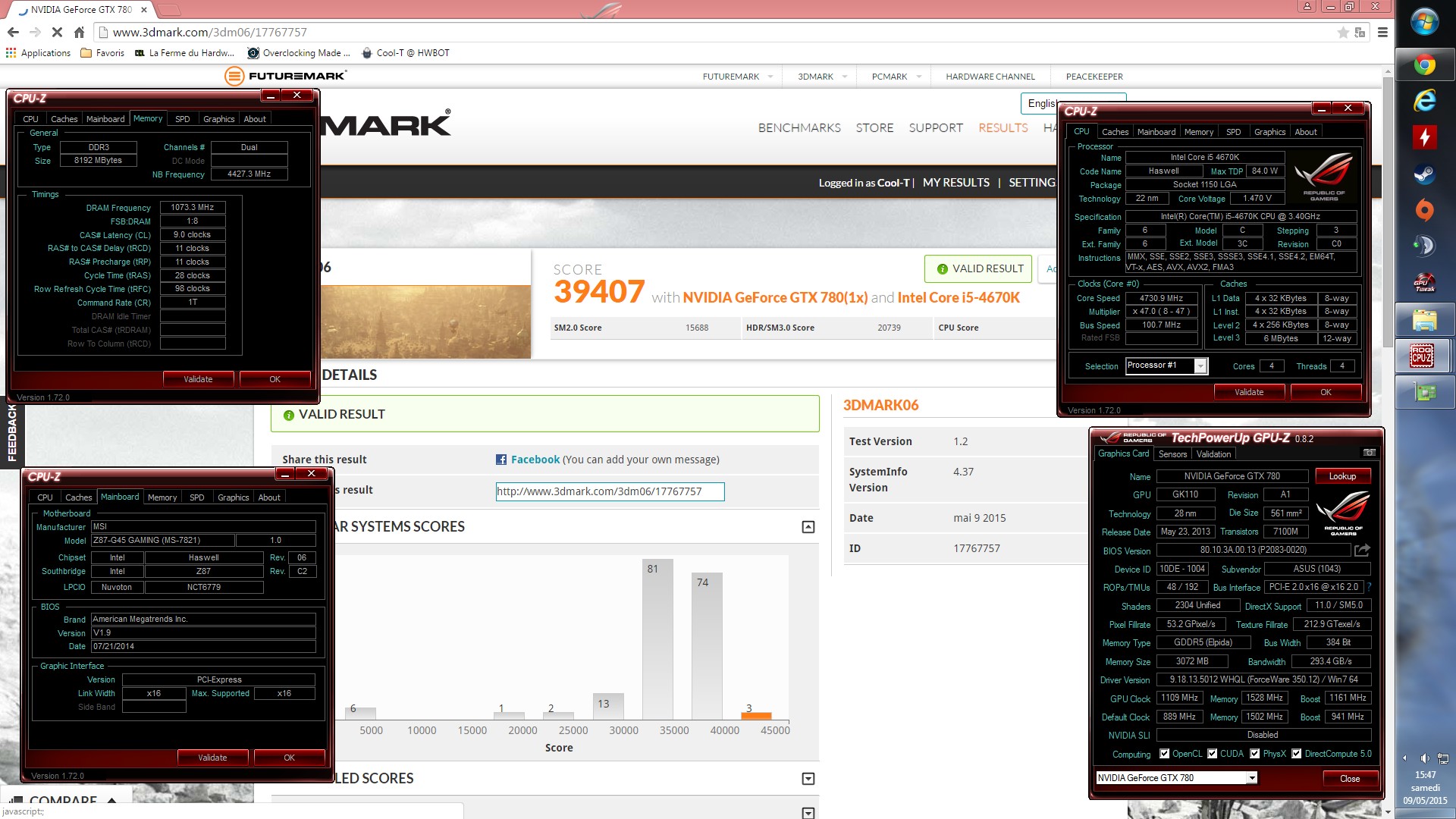The height and width of the screenshot is (819, 1456).
Task: Click the network icon in the system tray
Action: [x=1442, y=758]
